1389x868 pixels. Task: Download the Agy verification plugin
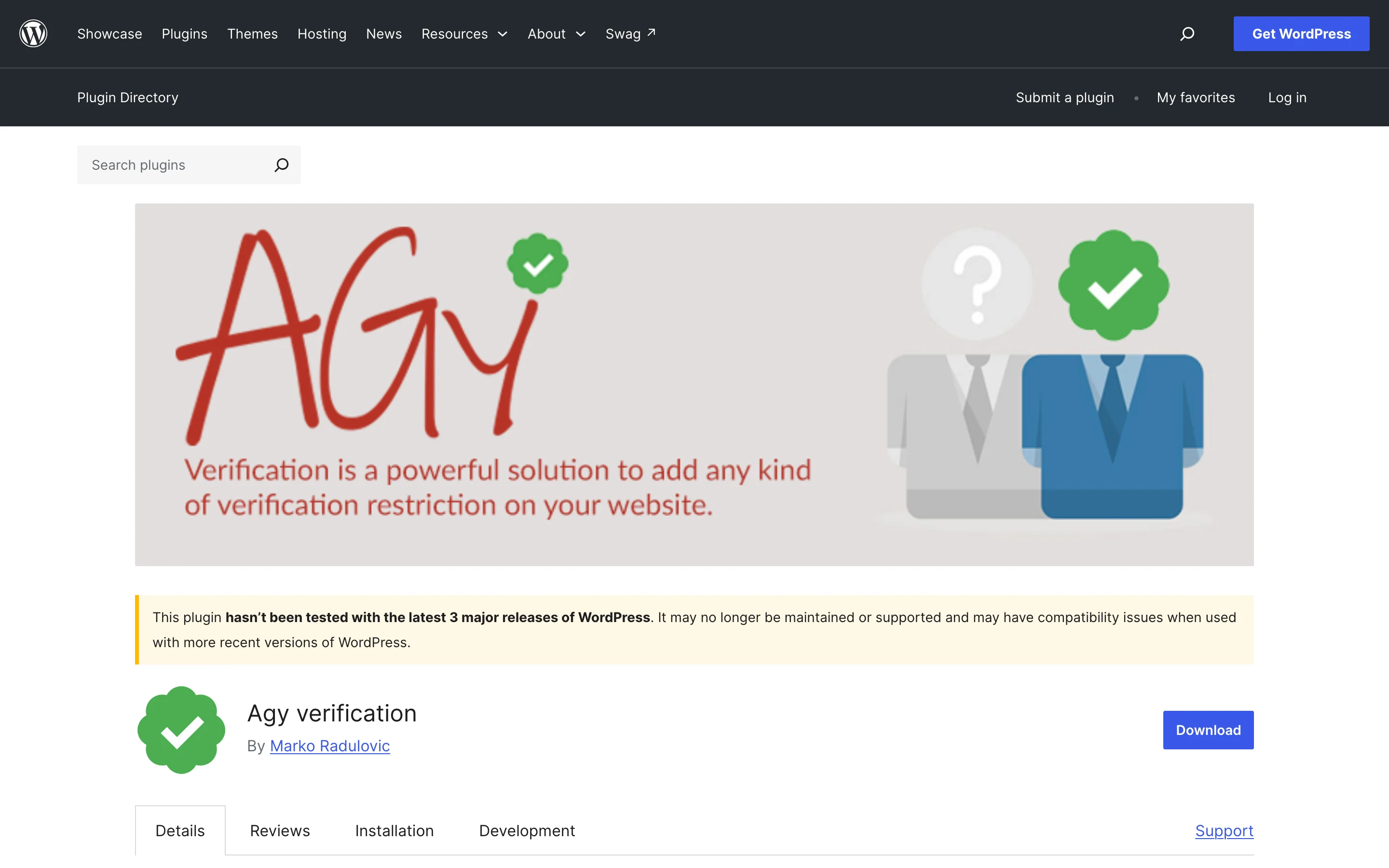click(1208, 730)
